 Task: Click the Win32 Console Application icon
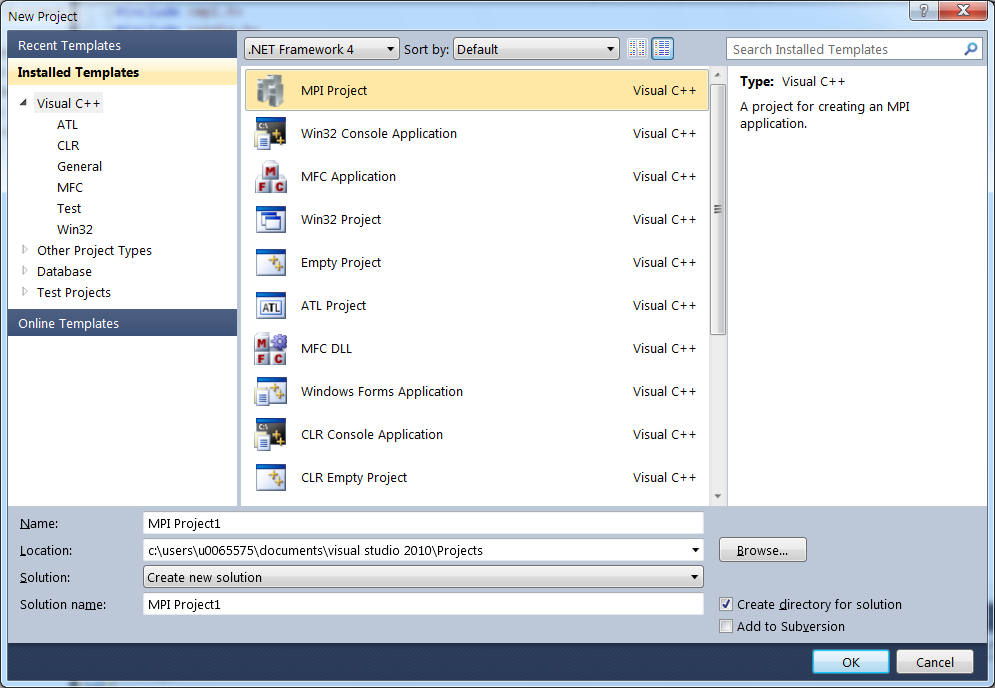pos(270,134)
